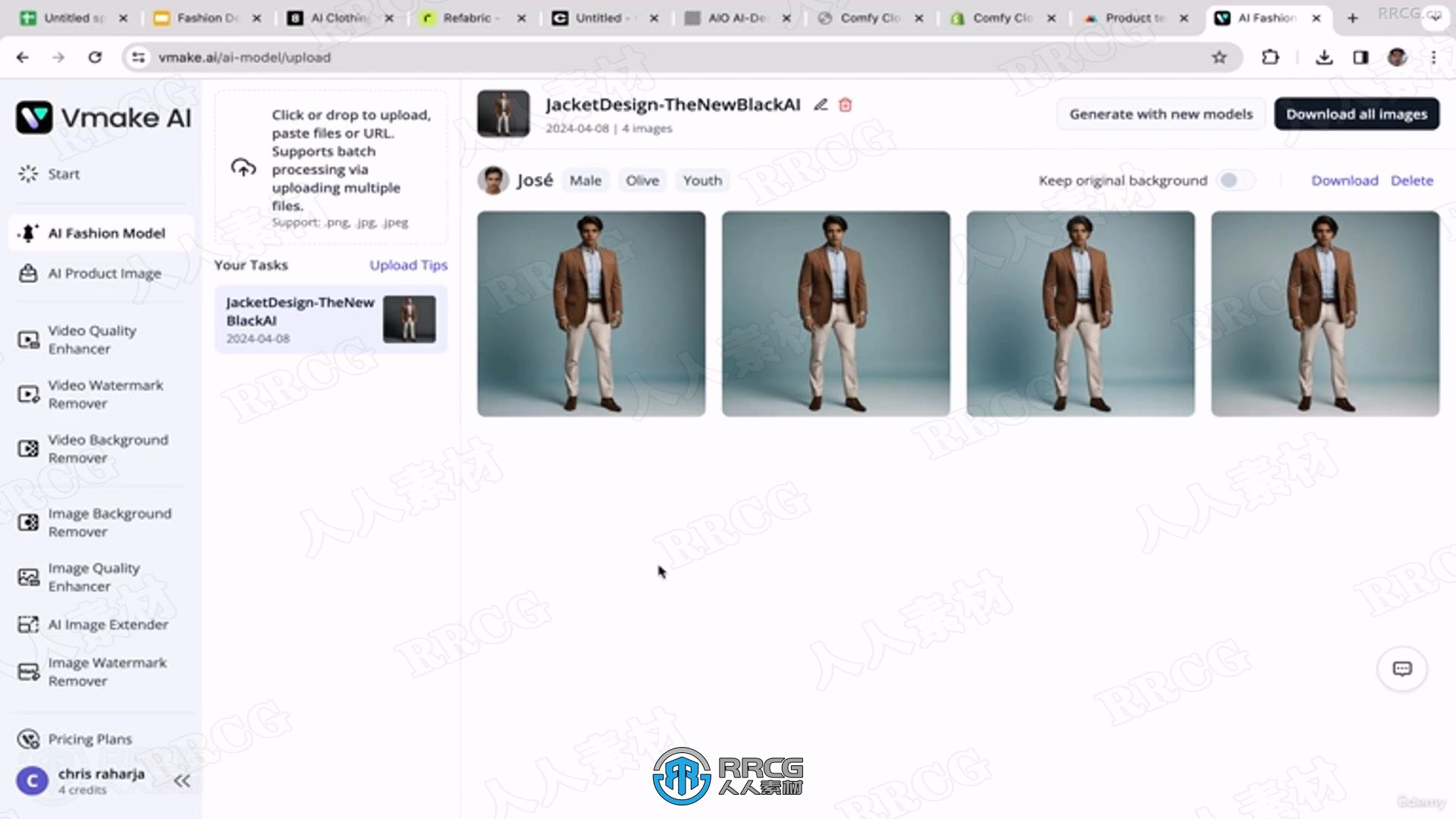
Task: Switch to AIO AI-De tab
Action: click(x=736, y=17)
